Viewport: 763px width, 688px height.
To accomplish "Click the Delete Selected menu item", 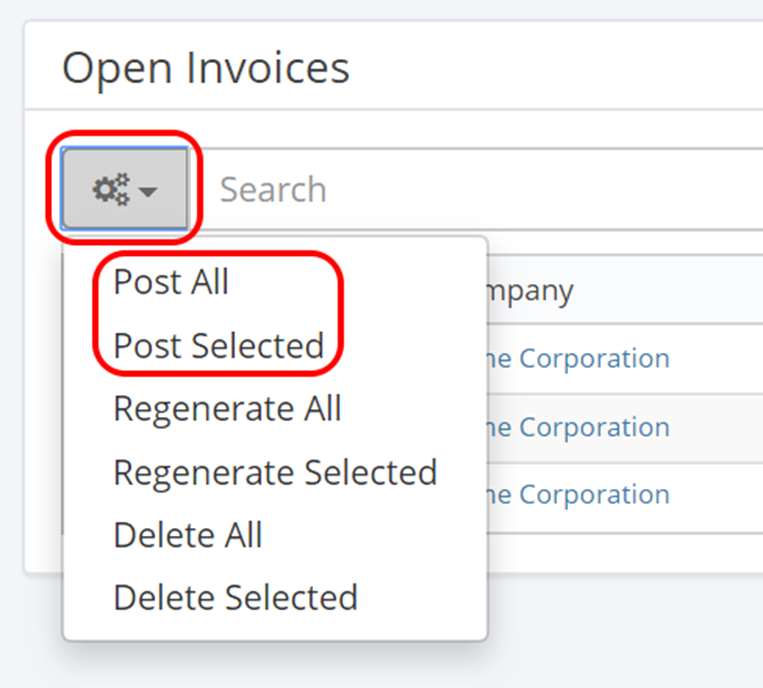I will [x=235, y=597].
